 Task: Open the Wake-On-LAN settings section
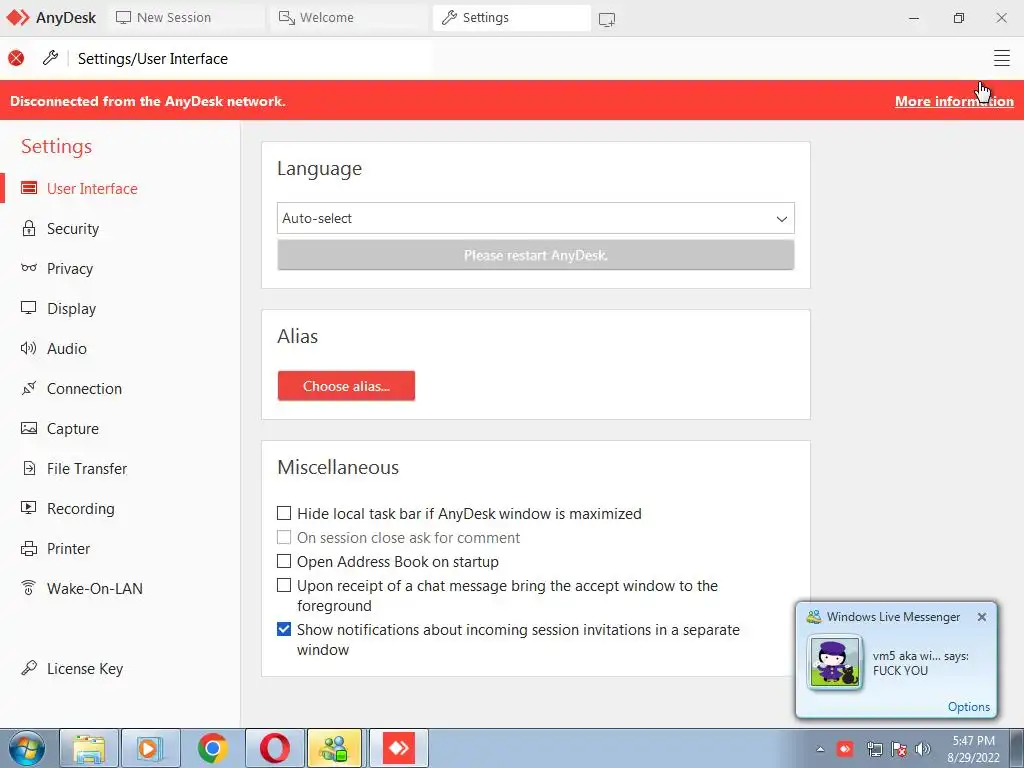(95, 588)
